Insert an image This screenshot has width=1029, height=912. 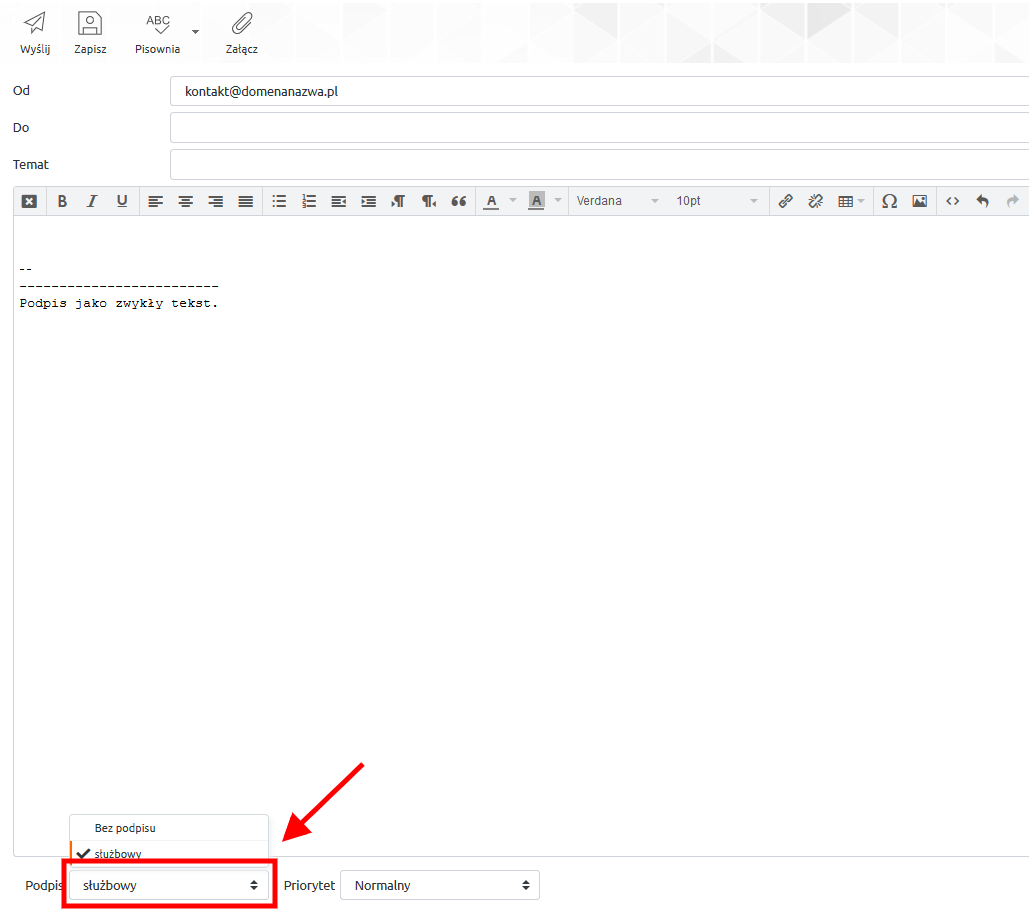(x=920, y=201)
